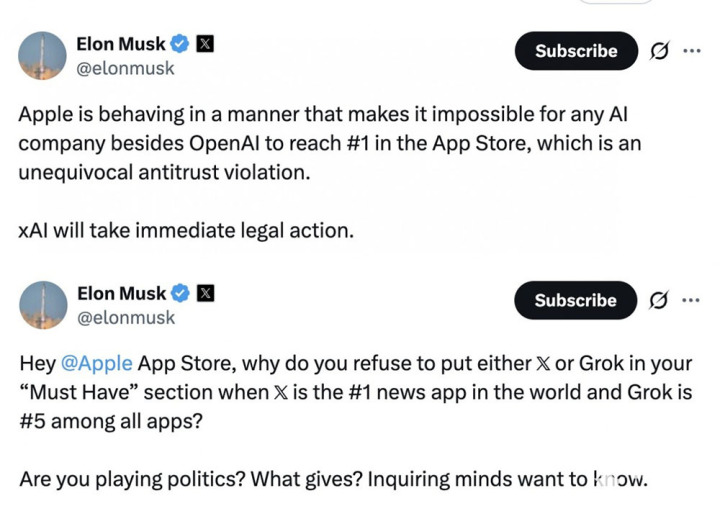View the rocket profile picture on the "Must Have" tweet
The image size is (720, 506).
[42, 305]
